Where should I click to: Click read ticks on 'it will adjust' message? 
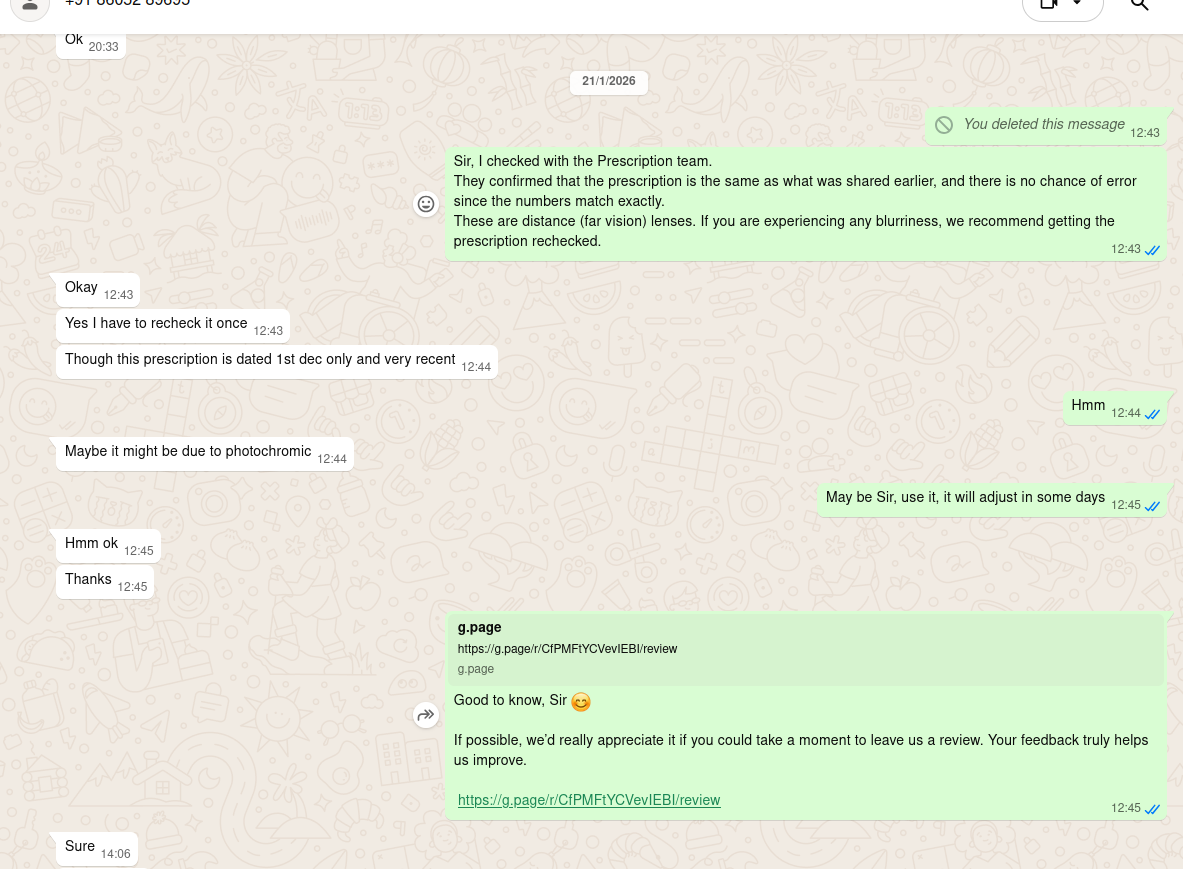click(x=1152, y=506)
